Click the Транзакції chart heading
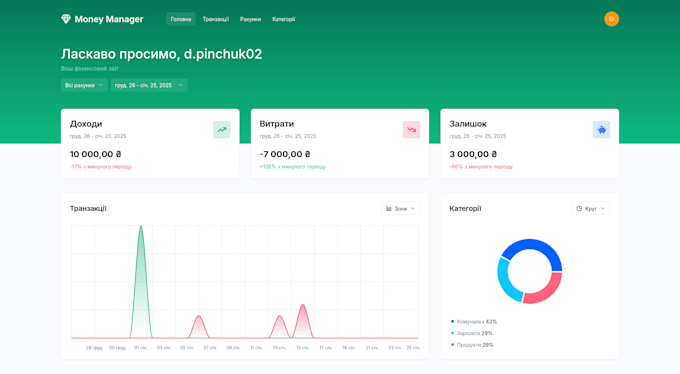The image size is (680, 374). [x=88, y=209]
